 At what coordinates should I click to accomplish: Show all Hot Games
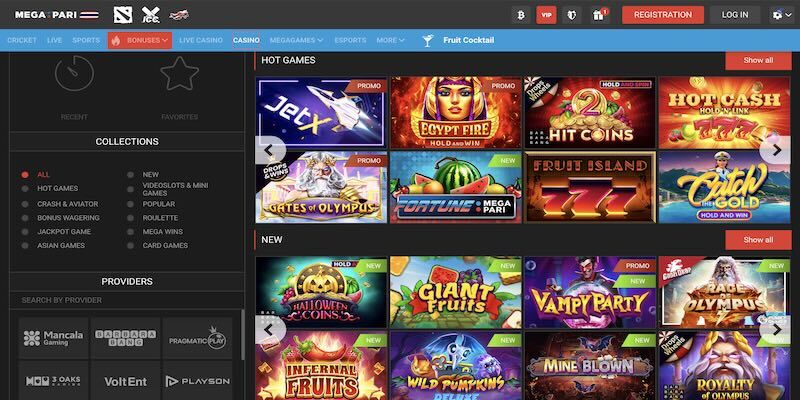pos(758,60)
